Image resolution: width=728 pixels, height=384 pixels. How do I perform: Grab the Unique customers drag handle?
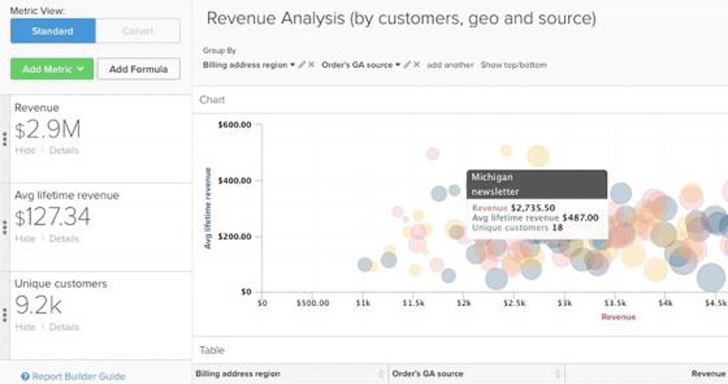pyautogui.click(x=5, y=315)
